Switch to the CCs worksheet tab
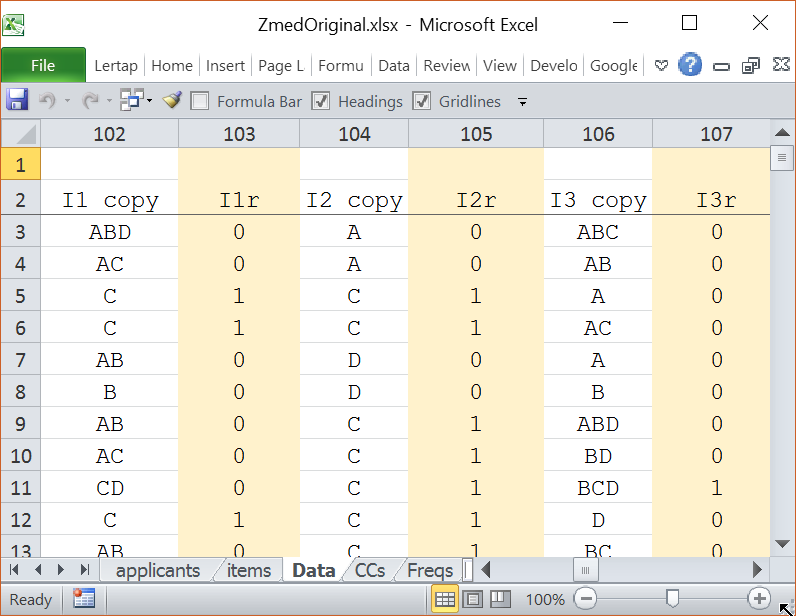This screenshot has height=616, width=796. tap(370, 570)
